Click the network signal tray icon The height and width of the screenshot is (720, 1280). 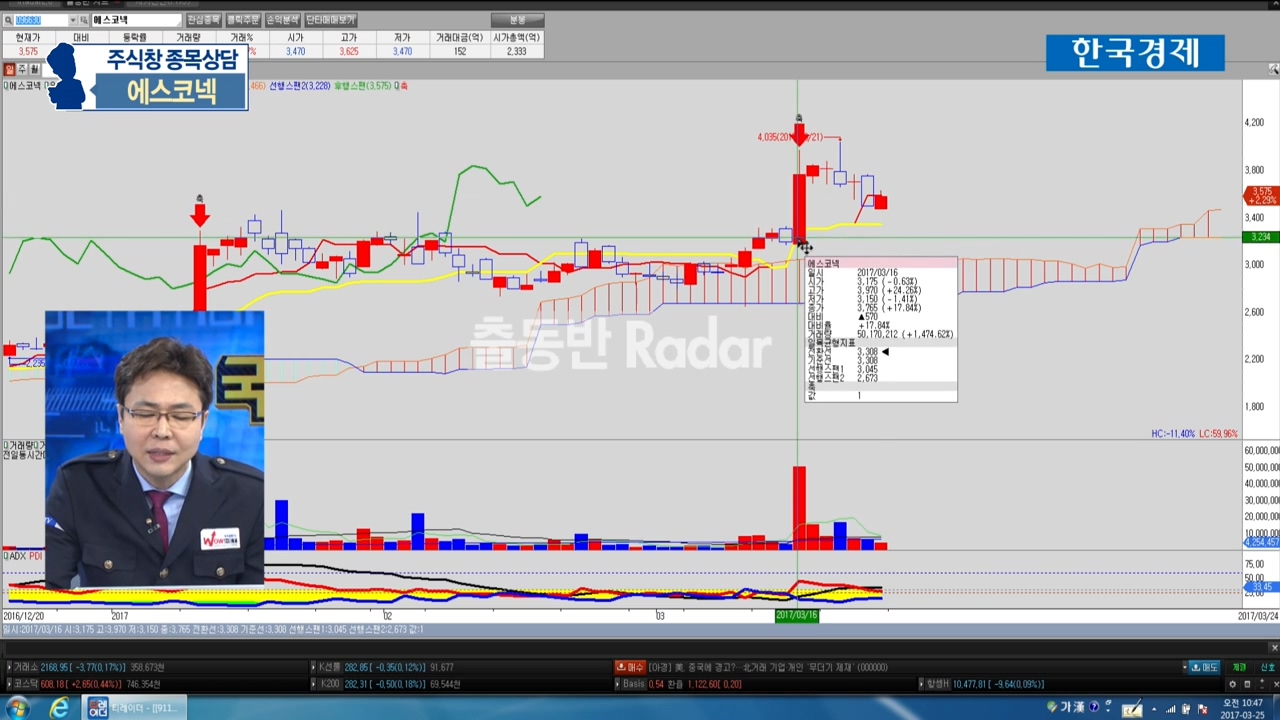[1172, 708]
